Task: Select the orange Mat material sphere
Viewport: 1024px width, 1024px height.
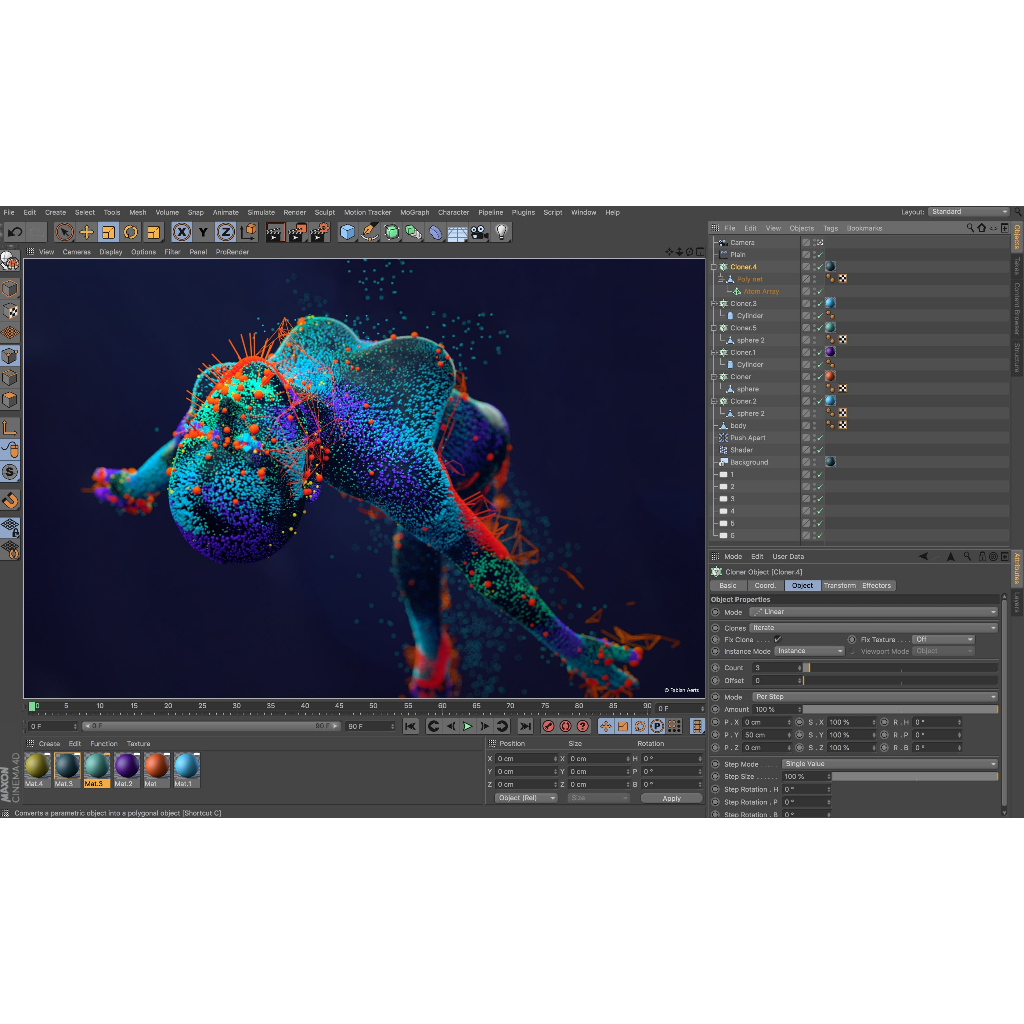Action: 157,765
